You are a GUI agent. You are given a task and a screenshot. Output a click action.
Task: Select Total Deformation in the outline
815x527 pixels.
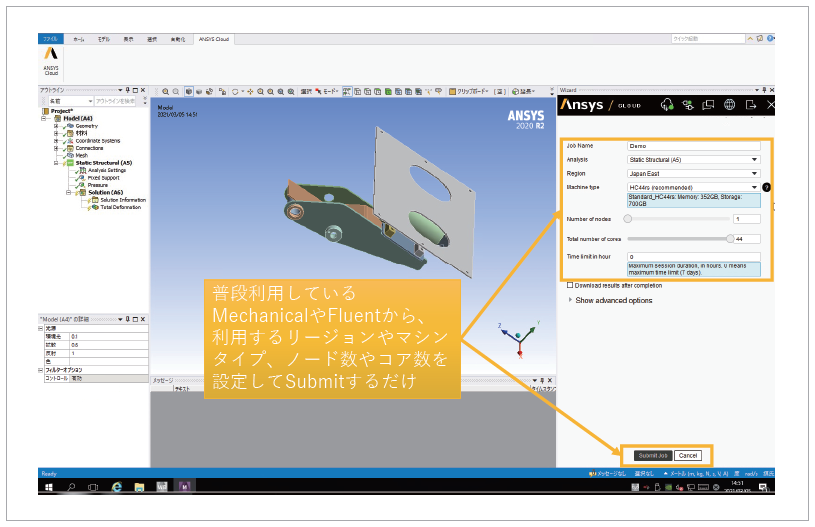121,207
